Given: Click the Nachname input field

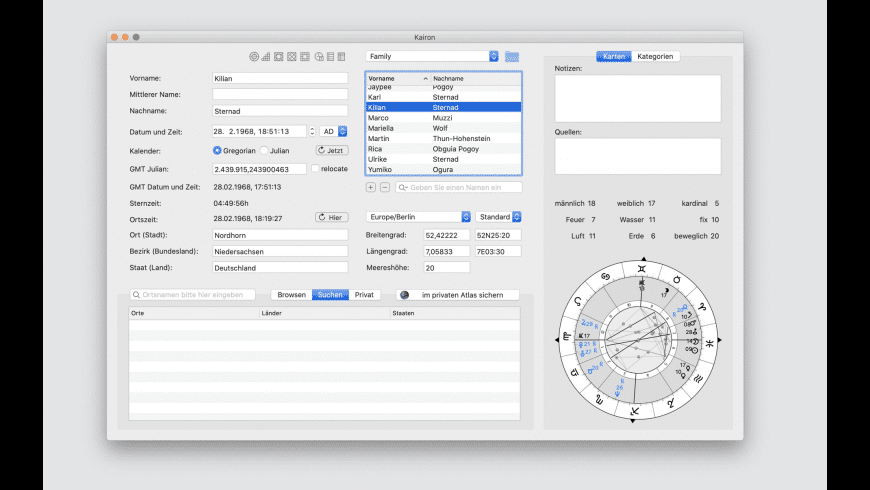Looking at the screenshot, I should tap(280, 111).
